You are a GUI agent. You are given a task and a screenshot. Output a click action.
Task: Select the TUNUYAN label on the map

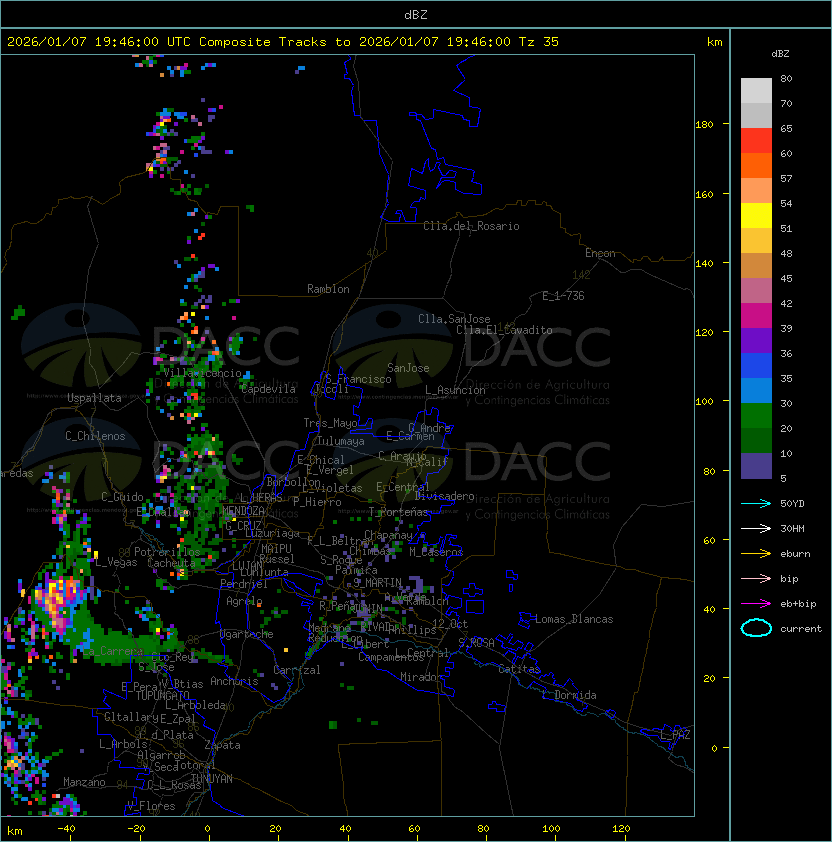coord(211,778)
